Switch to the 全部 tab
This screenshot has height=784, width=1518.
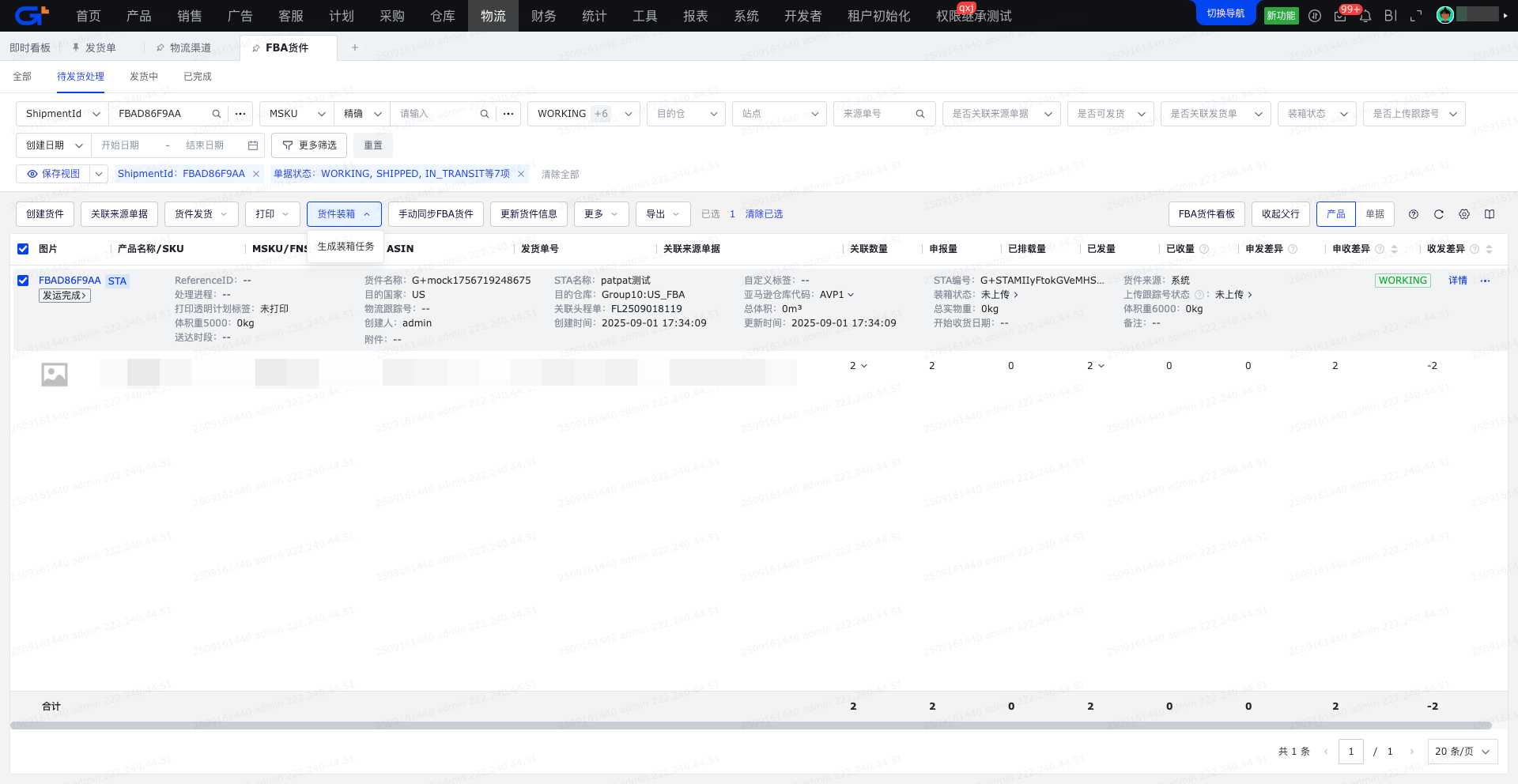coord(22,77)
